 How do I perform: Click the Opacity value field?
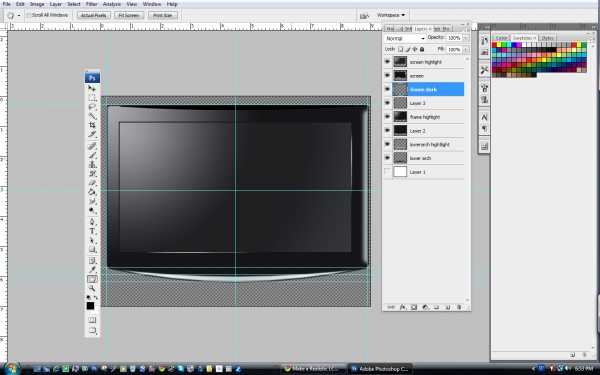[x=454, y=38]
